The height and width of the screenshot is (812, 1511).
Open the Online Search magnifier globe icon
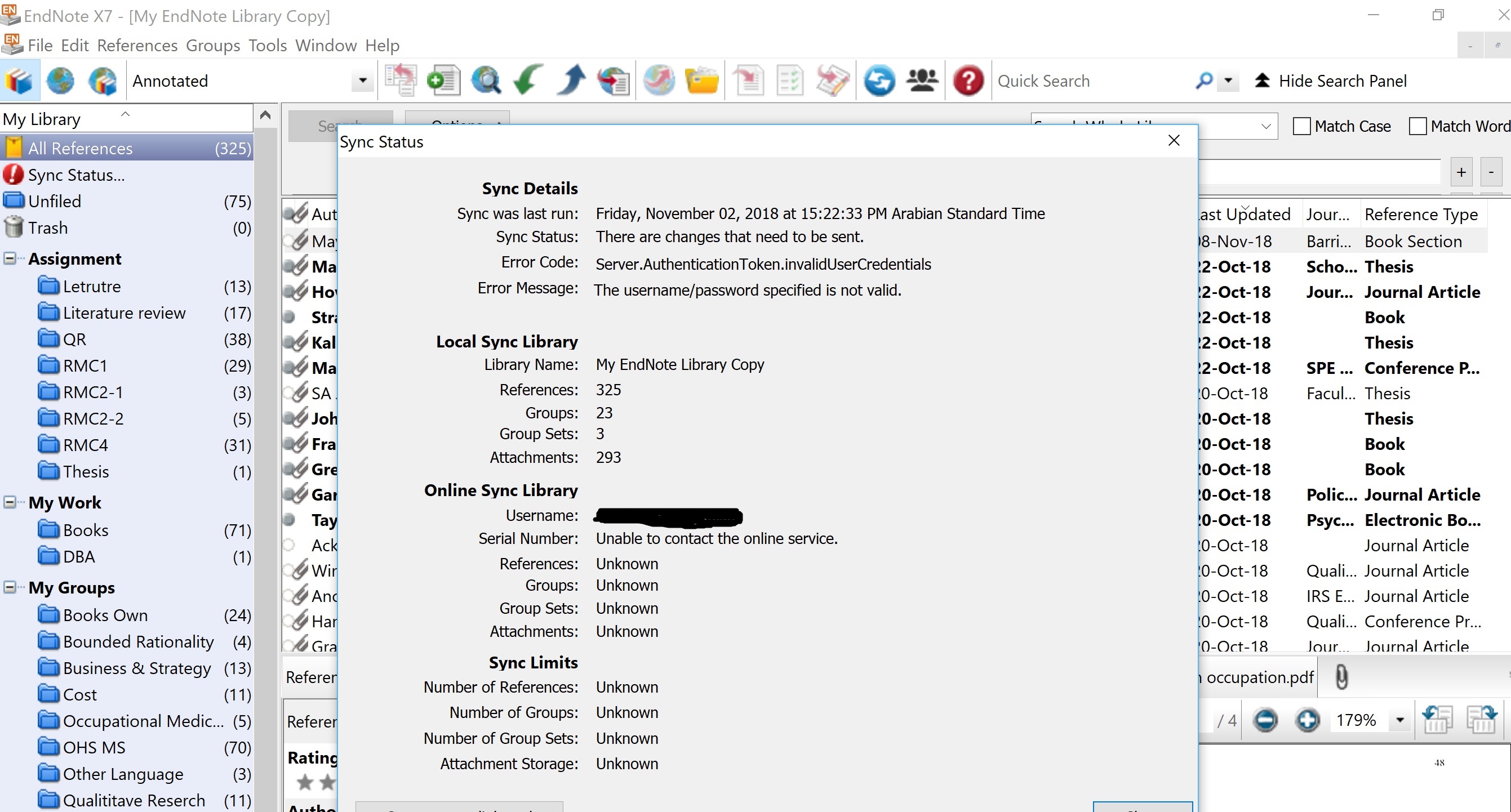point(486,81)
